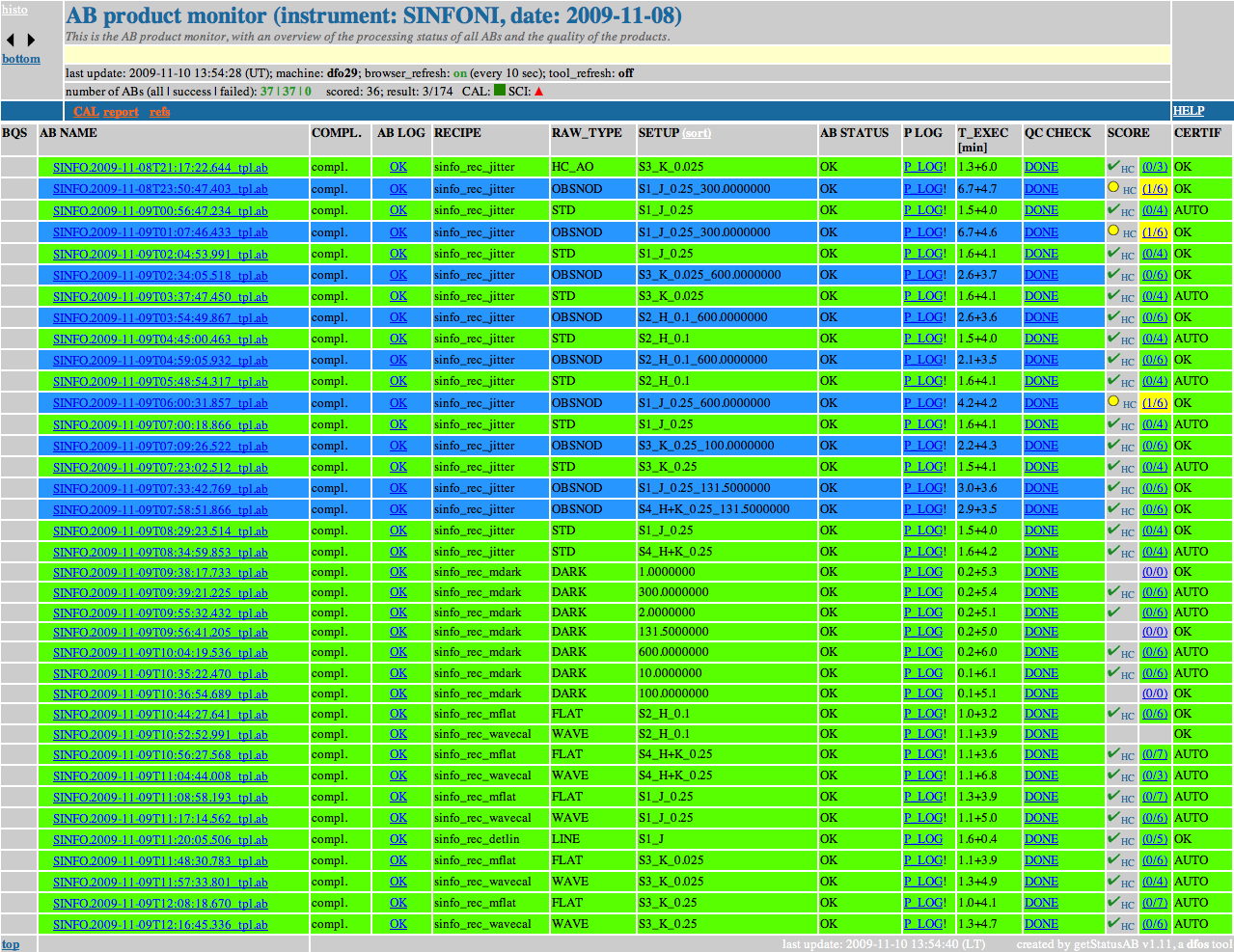Open the CAL report page
Image resolution: width=1234 pixels, height=952 pixels.
(x=106, y=112)
